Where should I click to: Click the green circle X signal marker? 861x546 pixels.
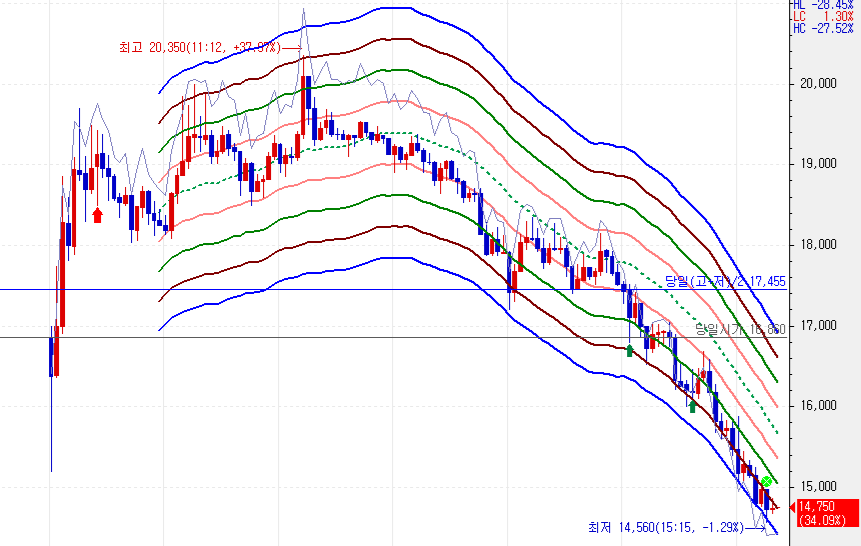[767, 482]
